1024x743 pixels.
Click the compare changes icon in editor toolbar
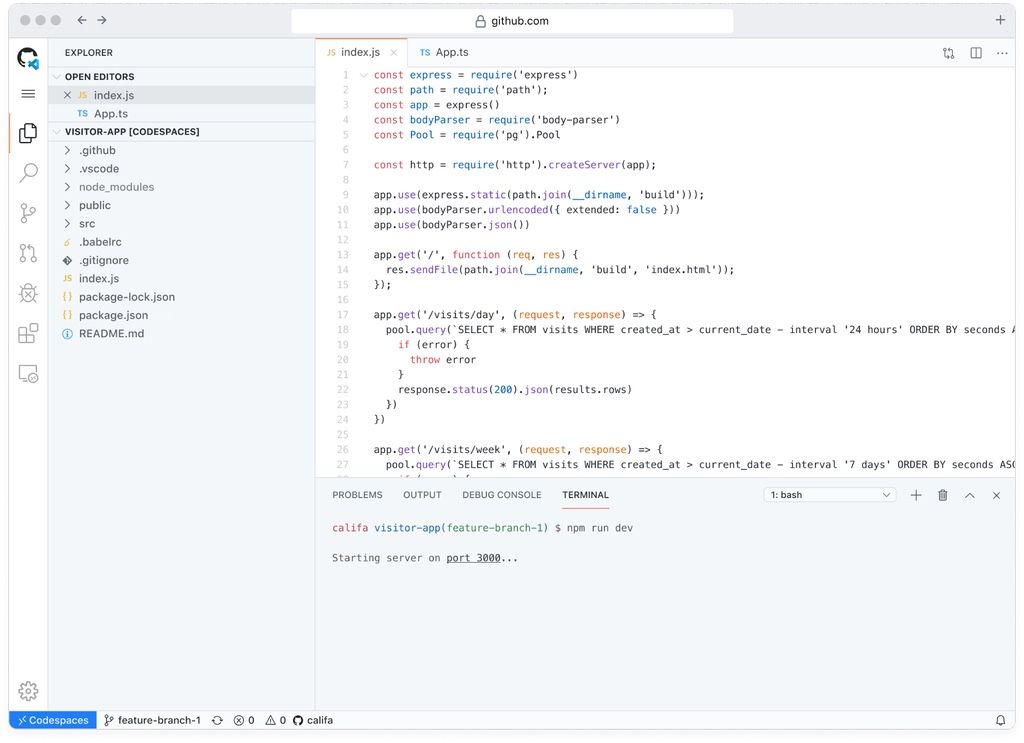948,53
